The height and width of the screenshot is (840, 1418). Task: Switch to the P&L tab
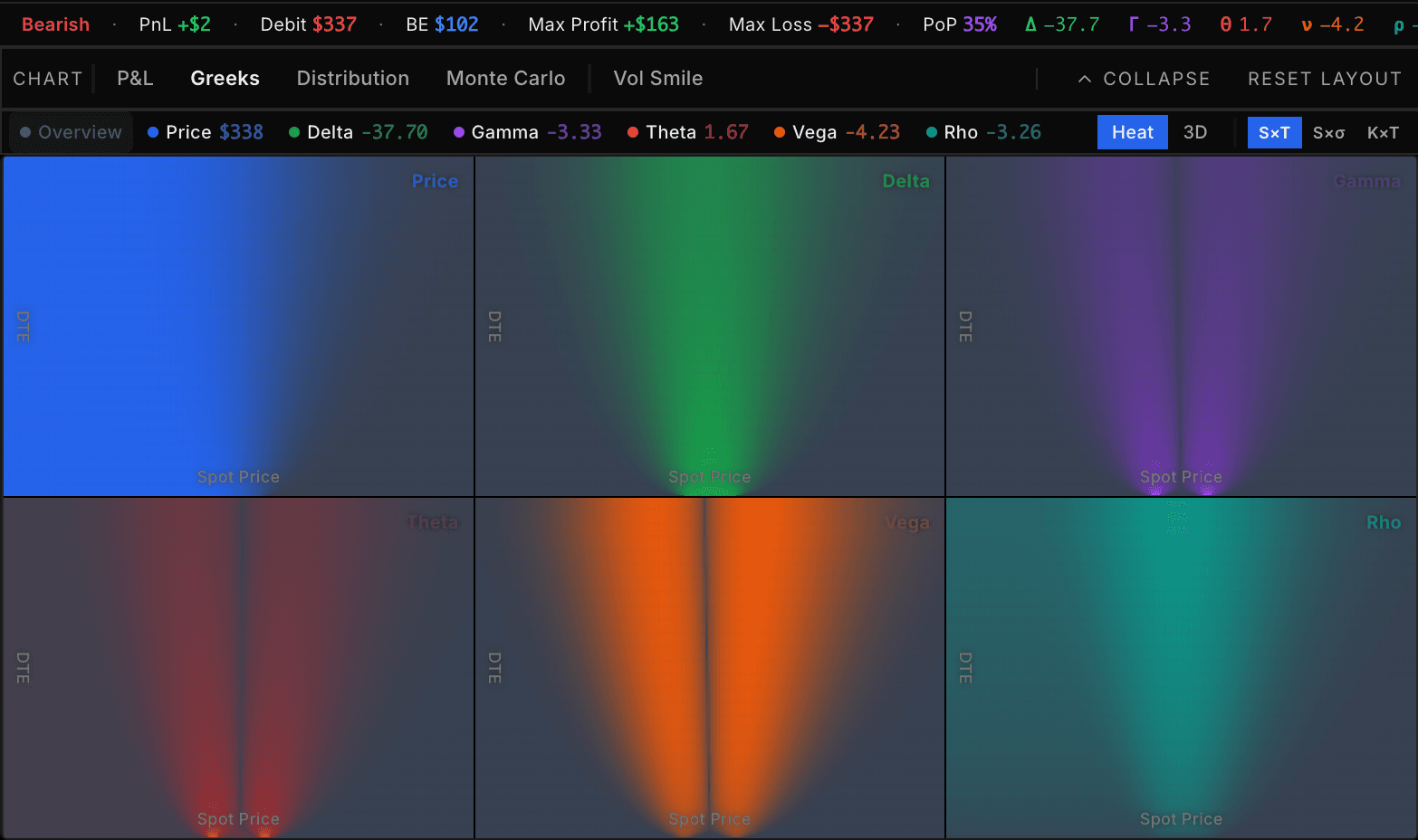(x=135, y=79)
